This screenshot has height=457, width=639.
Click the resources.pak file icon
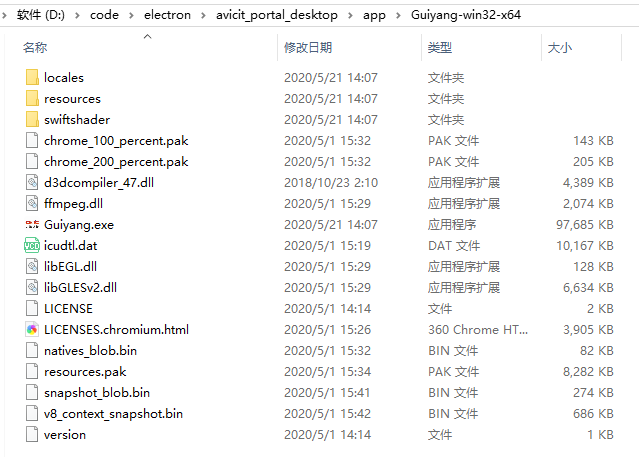click(x=32, y=371)
